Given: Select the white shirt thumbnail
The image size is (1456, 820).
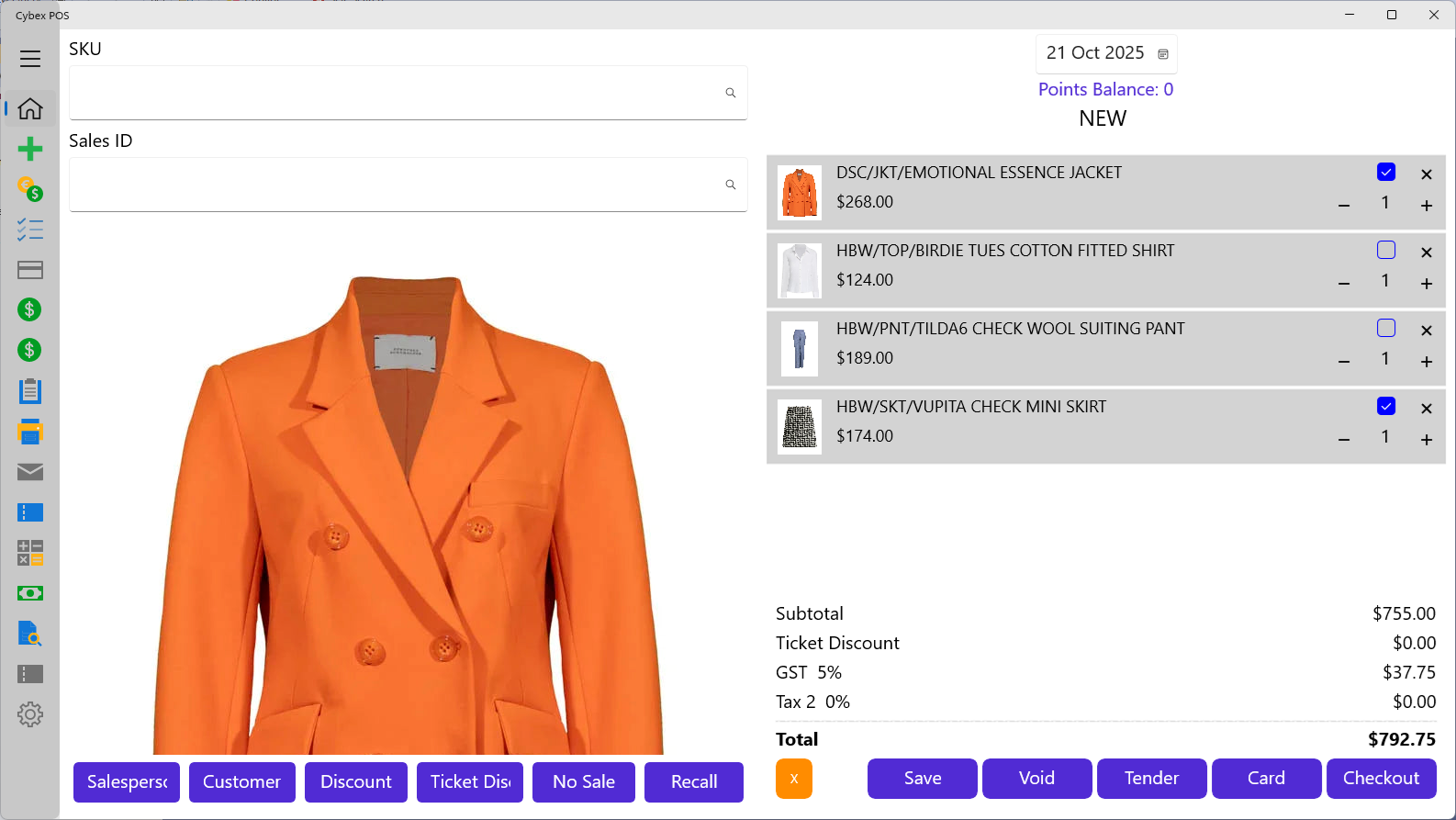Looking at the screenshot, I should pyautogui.click(x=800, y=270).
